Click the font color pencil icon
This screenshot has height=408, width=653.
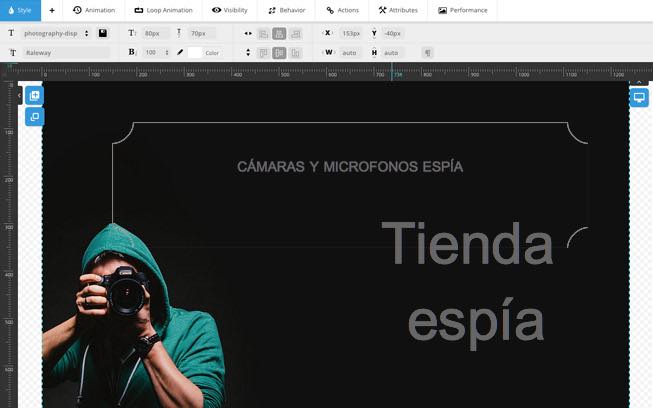(180, 52)
